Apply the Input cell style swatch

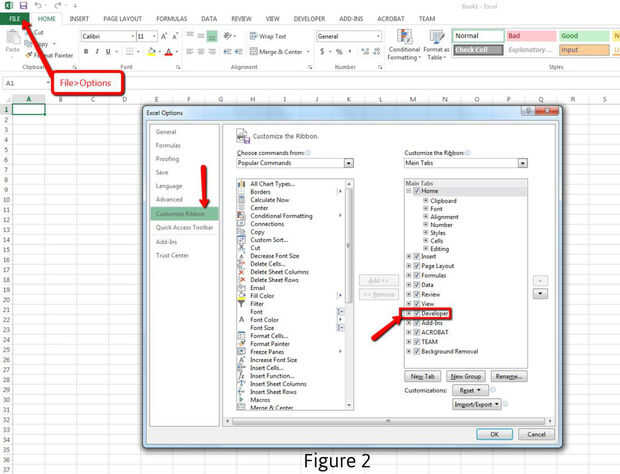(x=584, y=50)
